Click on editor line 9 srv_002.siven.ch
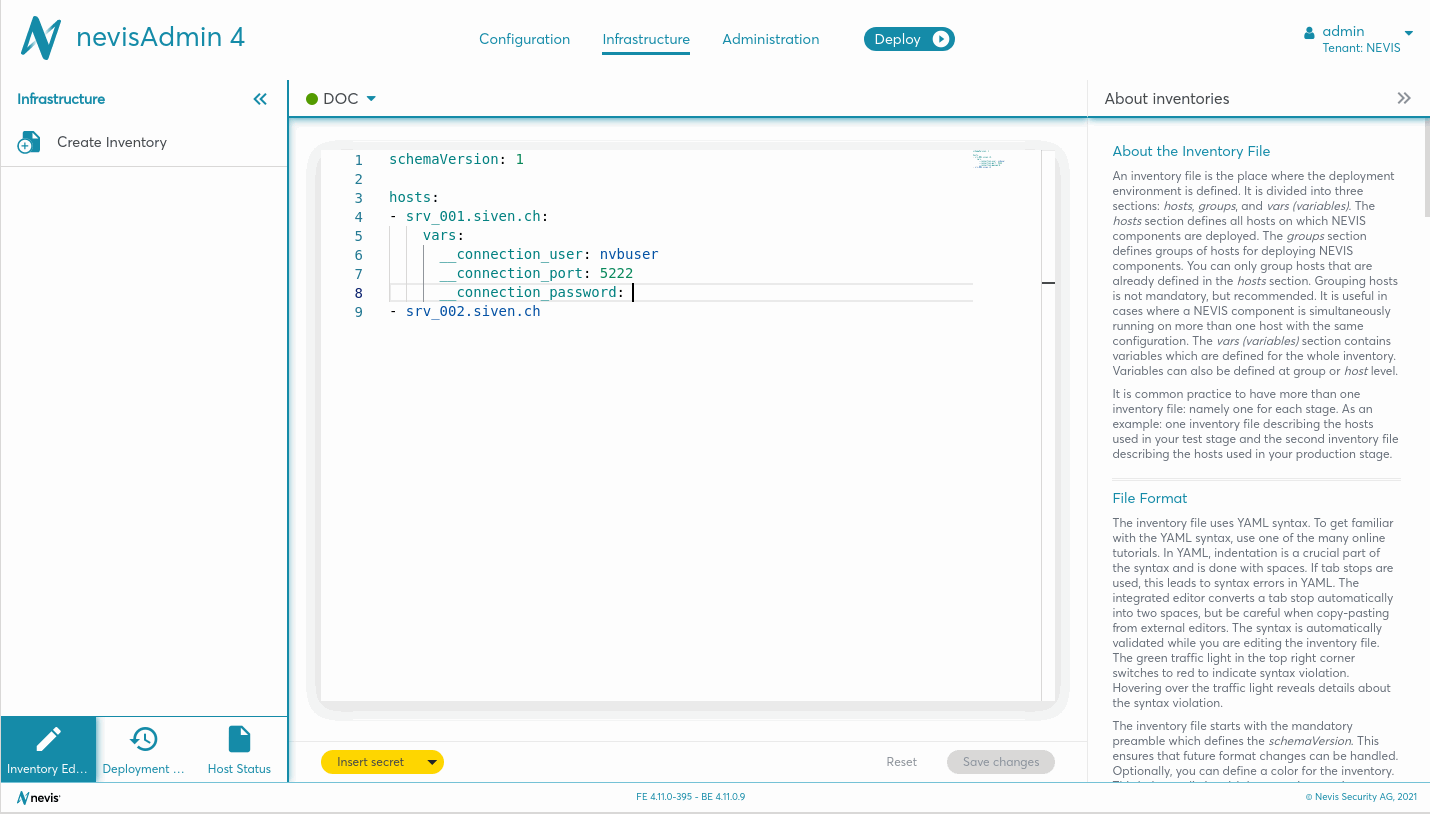The width and height of the screenshot is (1430, 814). [x=472, y=311]
